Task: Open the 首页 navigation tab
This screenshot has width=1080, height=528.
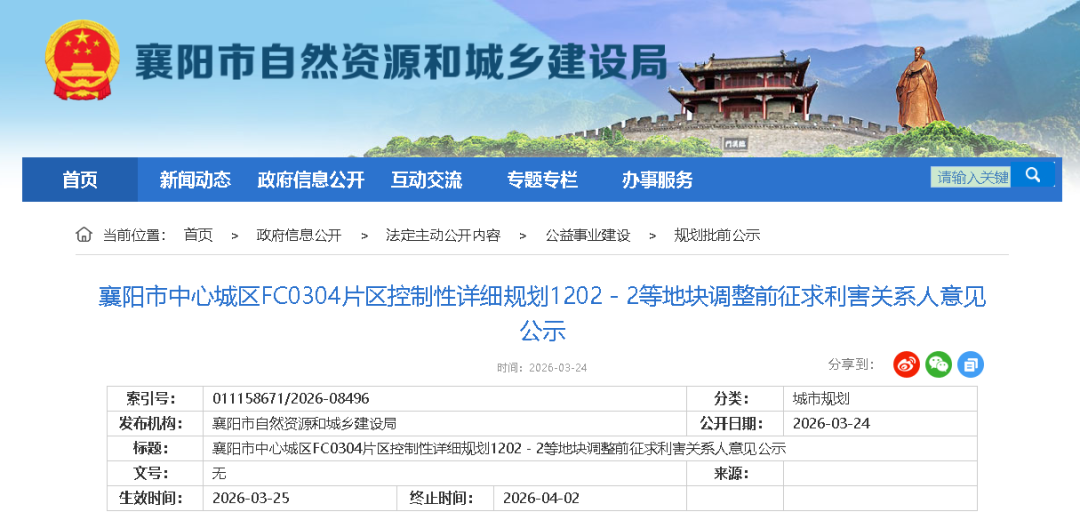Action: [x=80, y=180]
